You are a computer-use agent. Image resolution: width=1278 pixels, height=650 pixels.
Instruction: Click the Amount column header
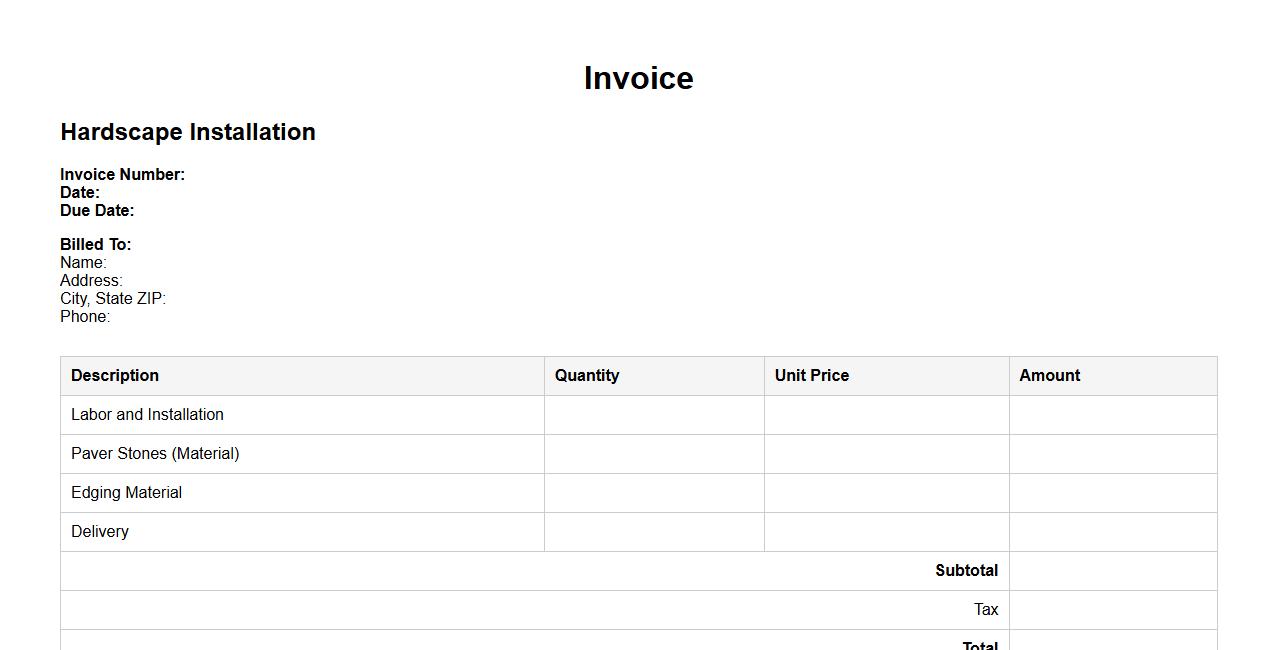click(1050, 375)
